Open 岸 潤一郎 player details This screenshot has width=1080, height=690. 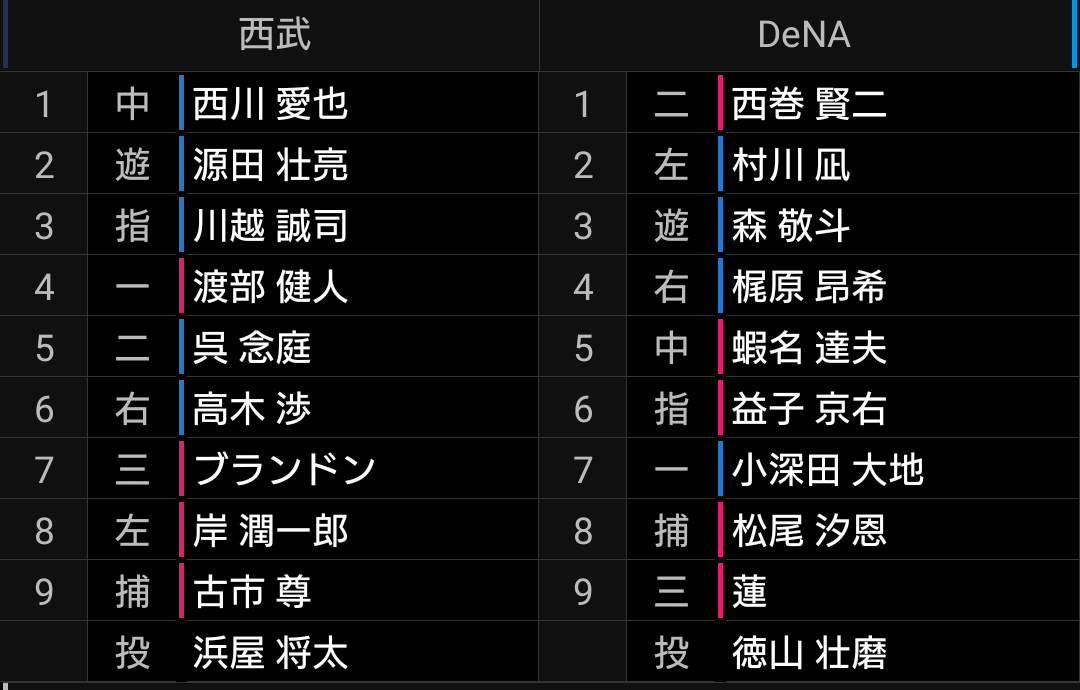270,531
